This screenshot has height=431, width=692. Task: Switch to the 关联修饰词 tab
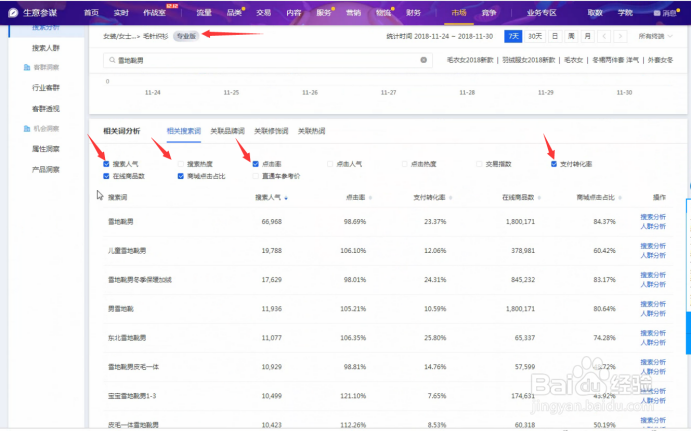pyautogui.click(x=271, y=131)
